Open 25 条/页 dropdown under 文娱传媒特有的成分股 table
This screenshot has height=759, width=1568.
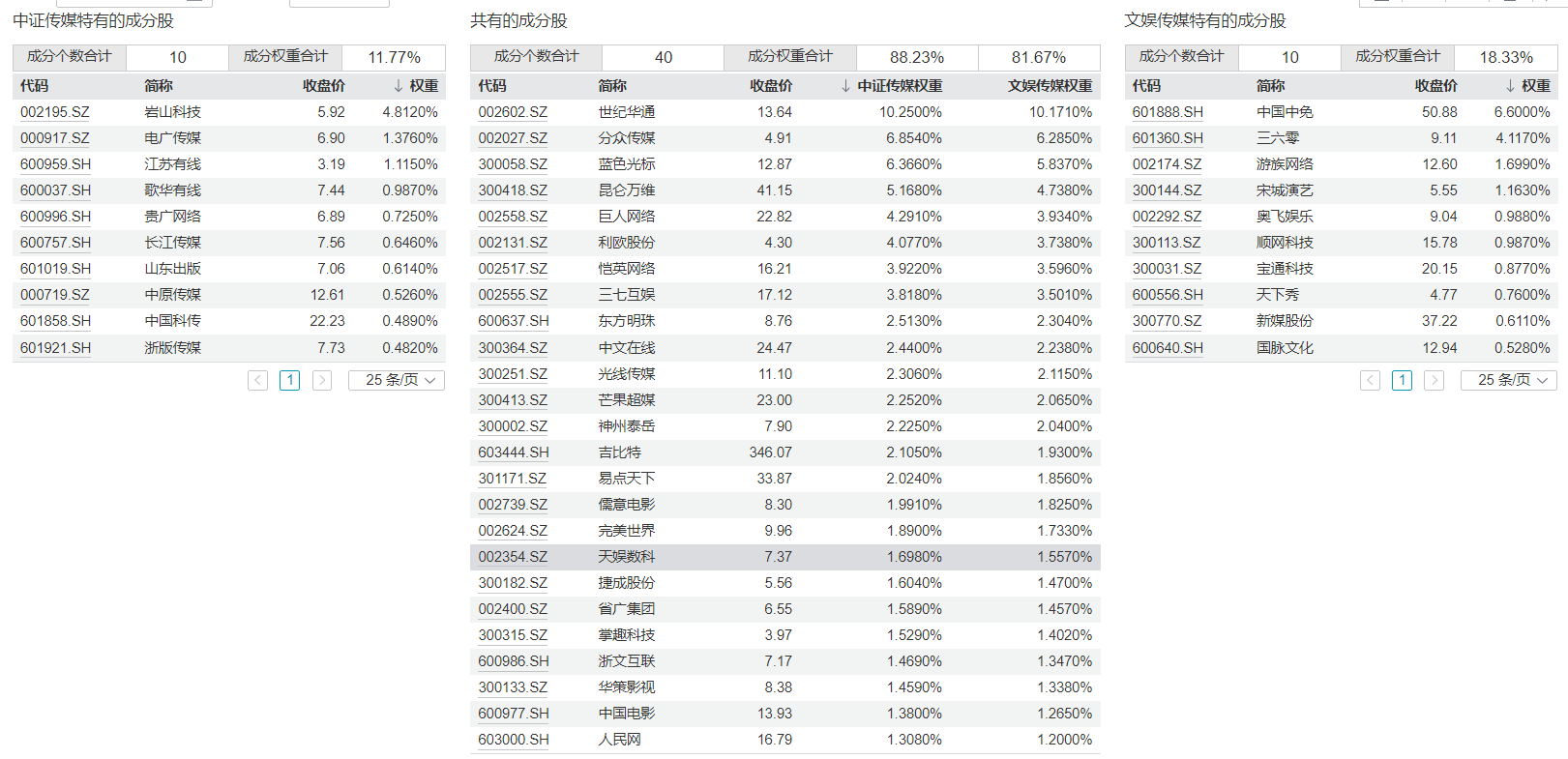1509,381
